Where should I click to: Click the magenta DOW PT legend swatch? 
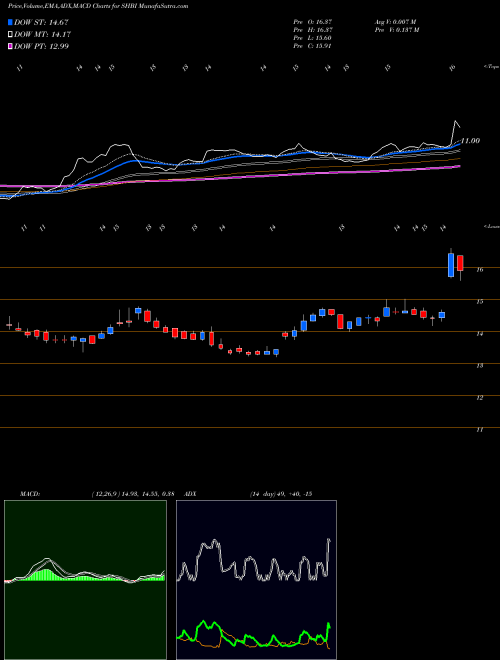point(10,46)
